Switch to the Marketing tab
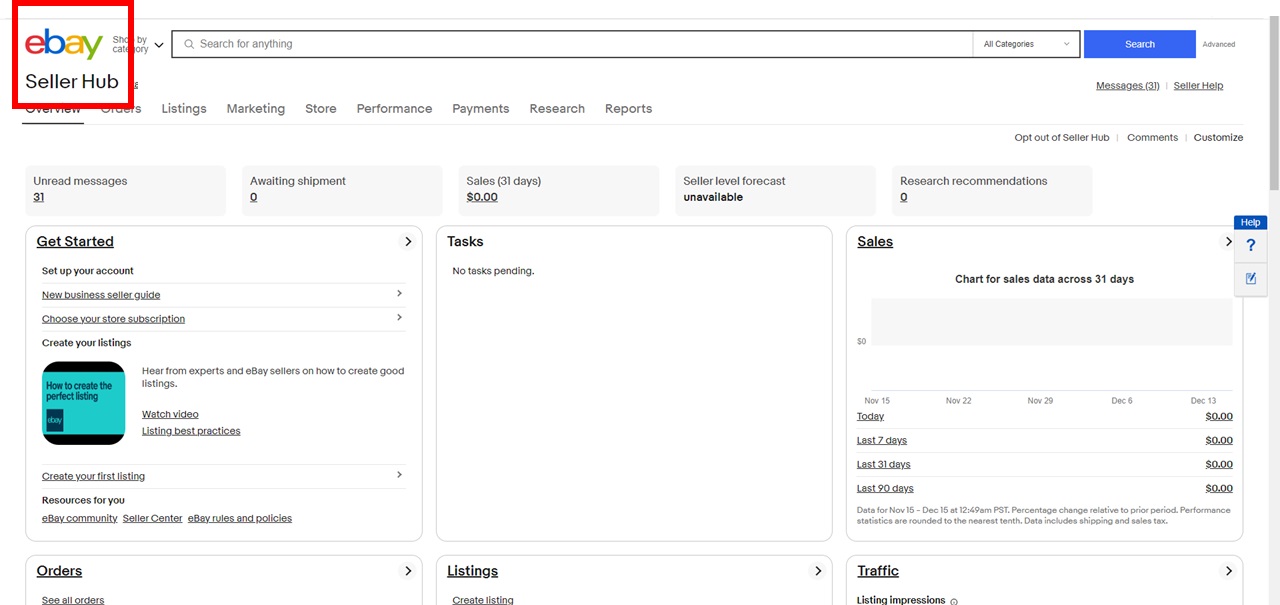The height and width of the screenshot is (605, 1280). pyautogui.click(x=255, y=109)
